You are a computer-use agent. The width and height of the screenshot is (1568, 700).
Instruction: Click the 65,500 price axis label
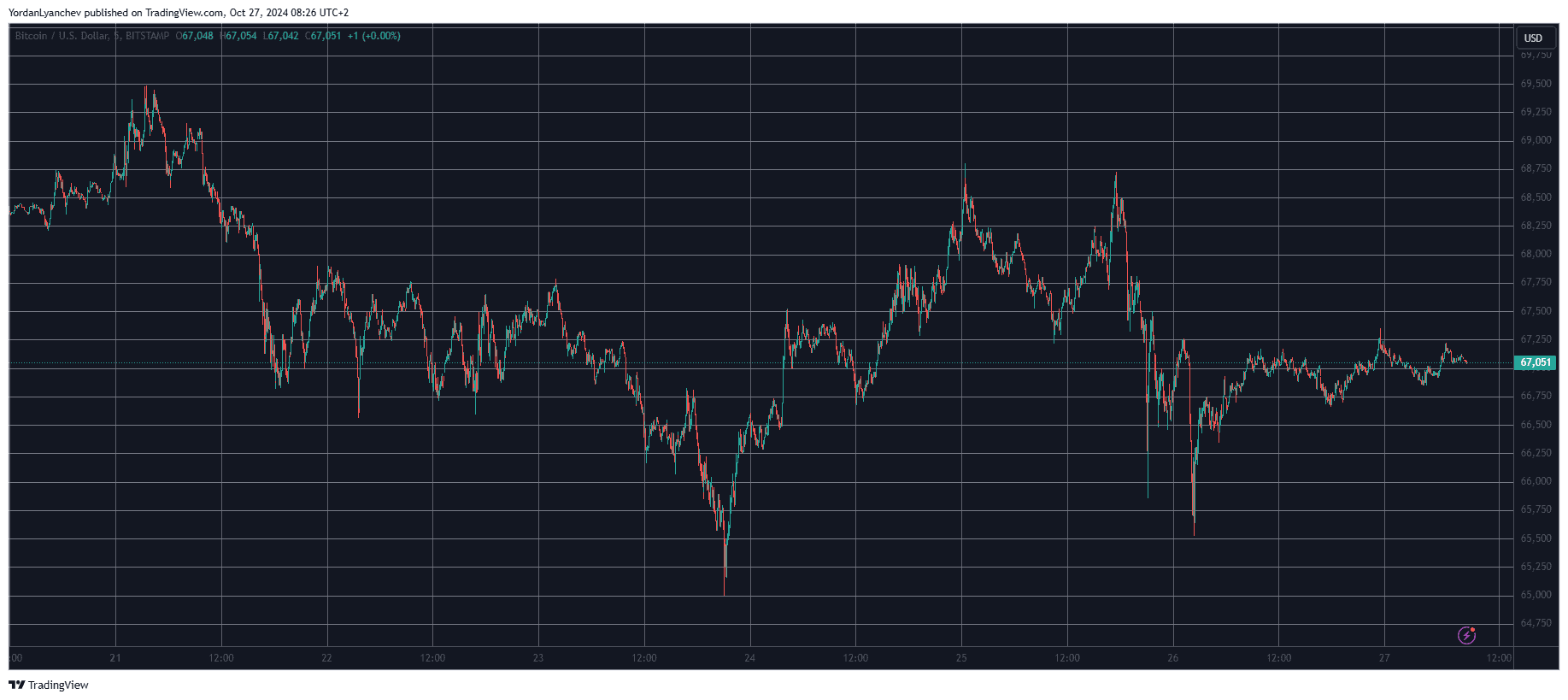(1536, 538)
